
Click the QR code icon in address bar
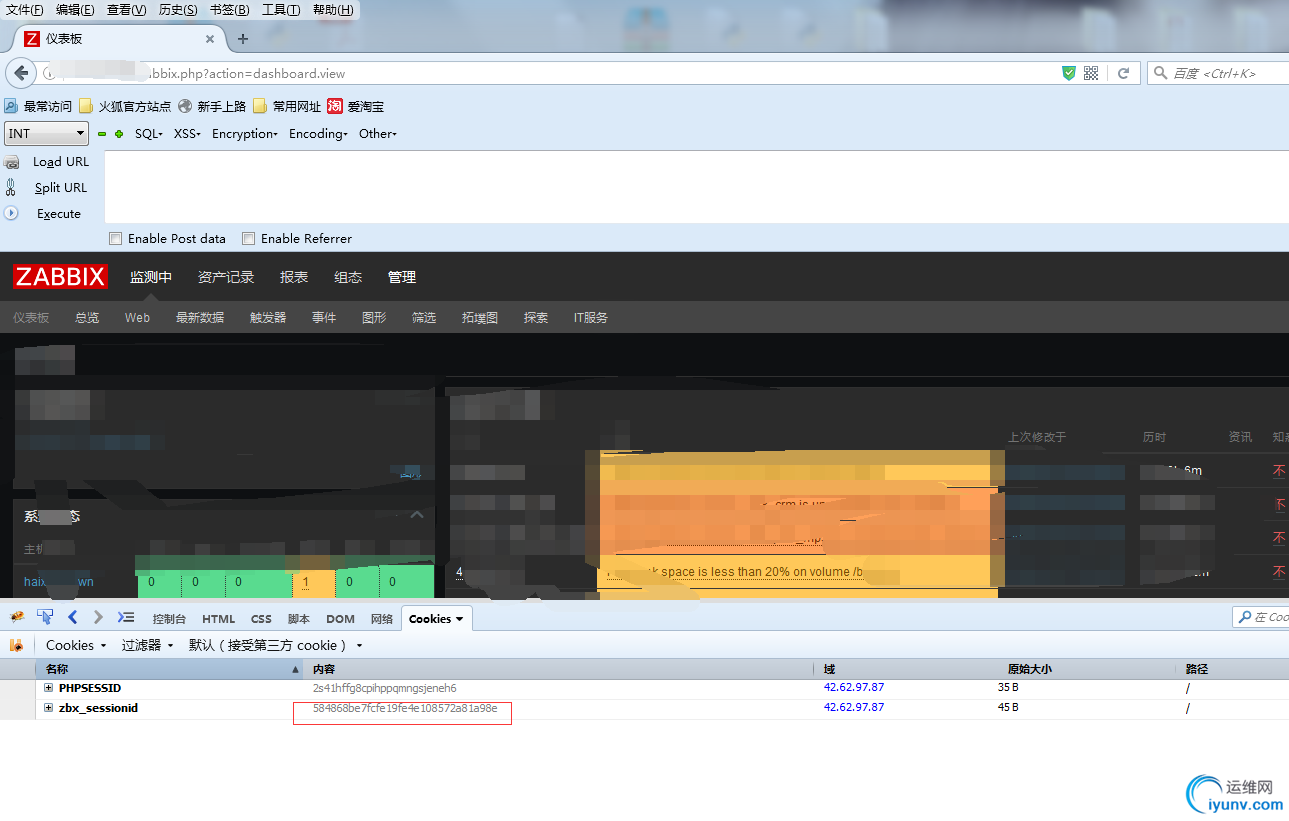(1091, 73)
